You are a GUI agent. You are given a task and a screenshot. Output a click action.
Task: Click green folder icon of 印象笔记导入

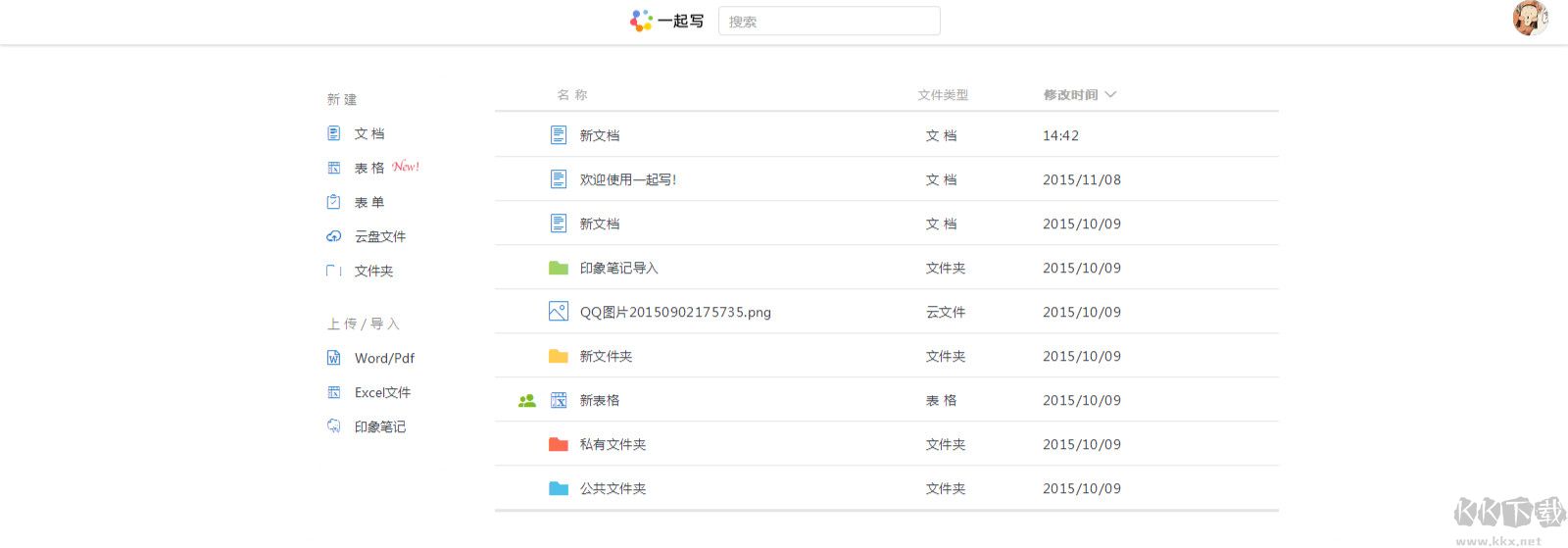tap(559, 268)
